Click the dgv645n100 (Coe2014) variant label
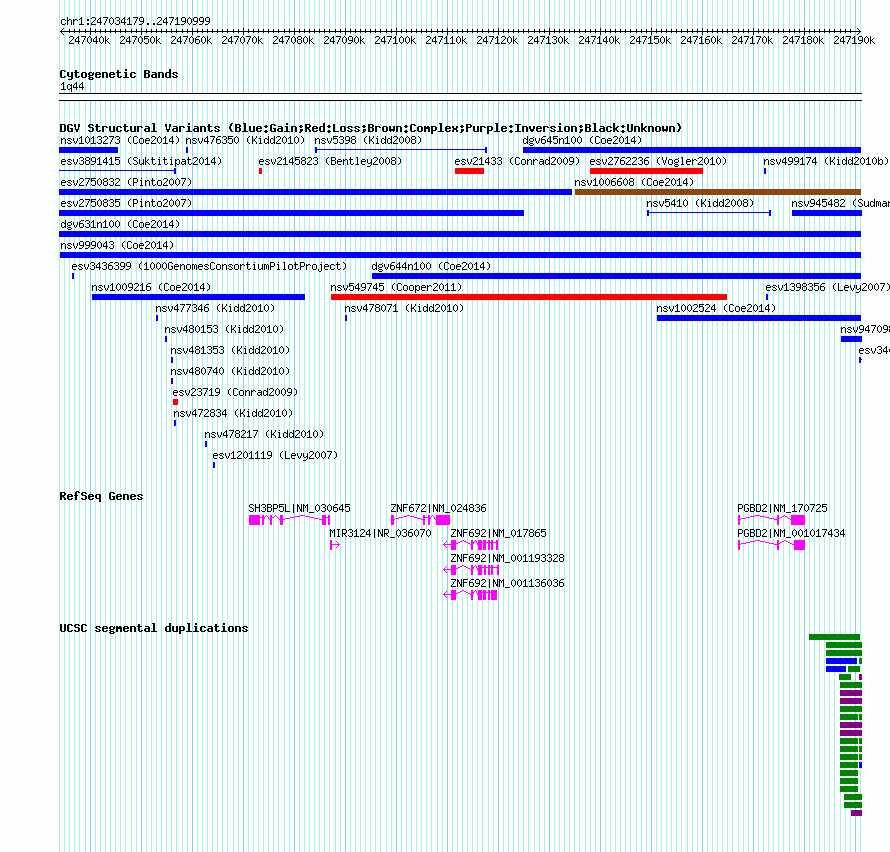Screen dimensions: 890x852 (x=582, y=140)
